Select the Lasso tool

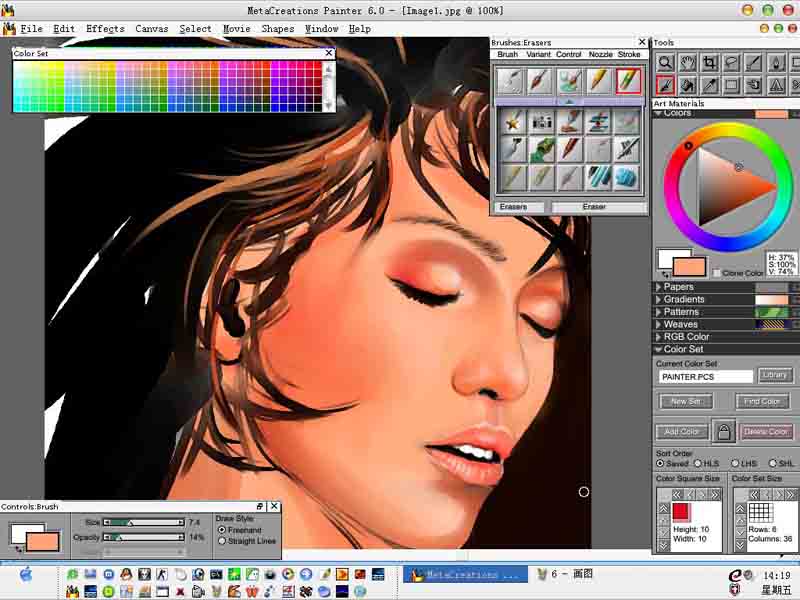coord(732,63)
